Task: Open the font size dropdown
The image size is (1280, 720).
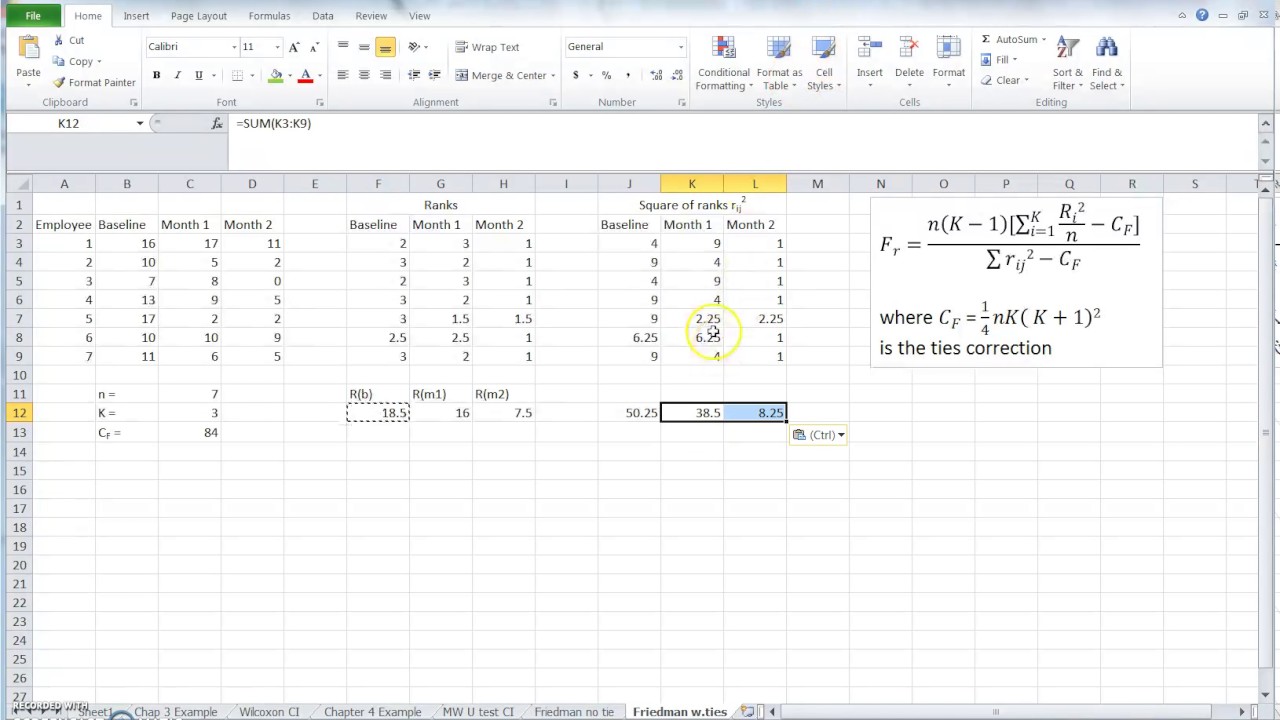Action: click(x=277, y=47)
